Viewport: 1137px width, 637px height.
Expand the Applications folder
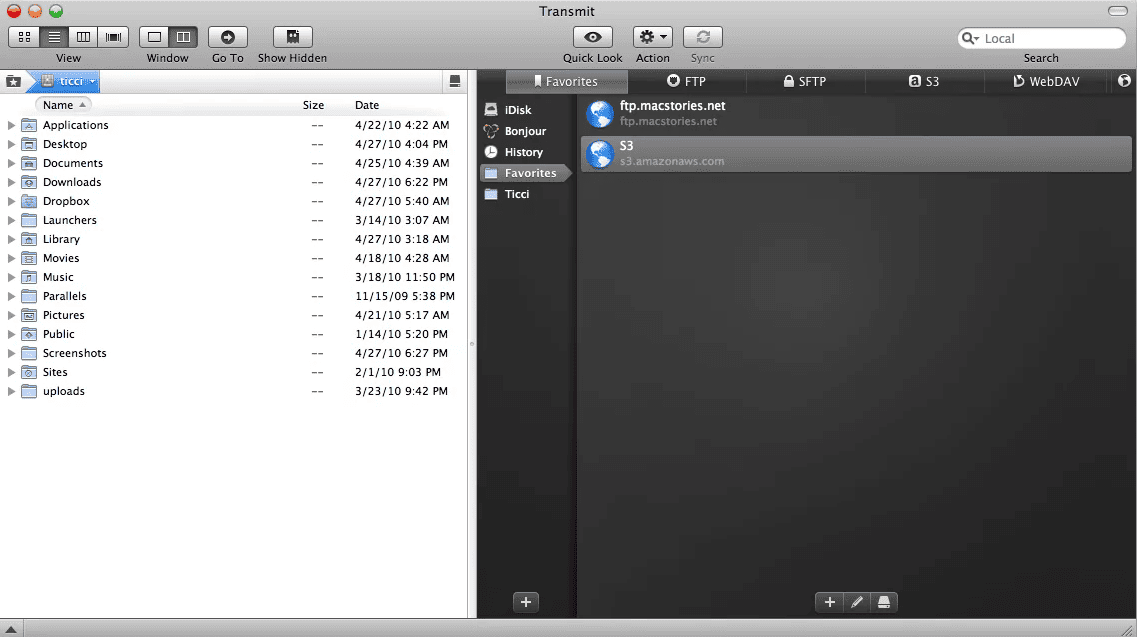[x=11, y=126]
